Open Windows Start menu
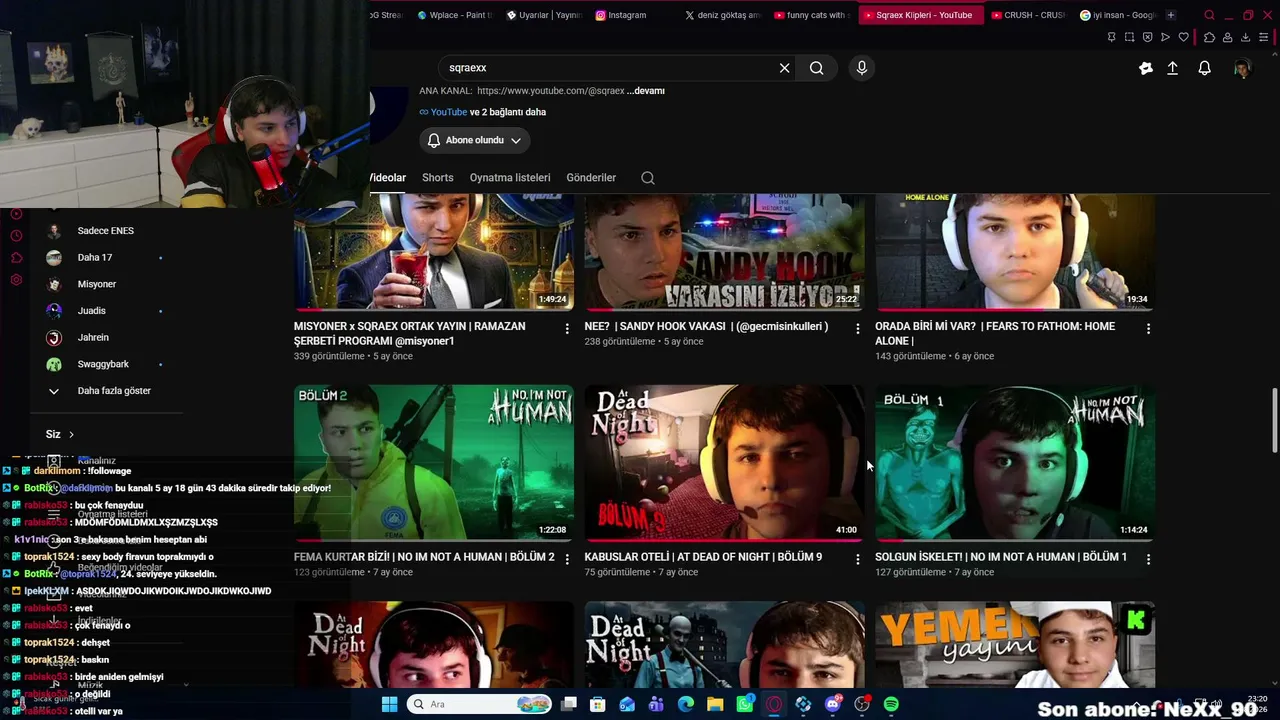The height and width of the screenshot is (720, 1280). click(x=389, y=704)
